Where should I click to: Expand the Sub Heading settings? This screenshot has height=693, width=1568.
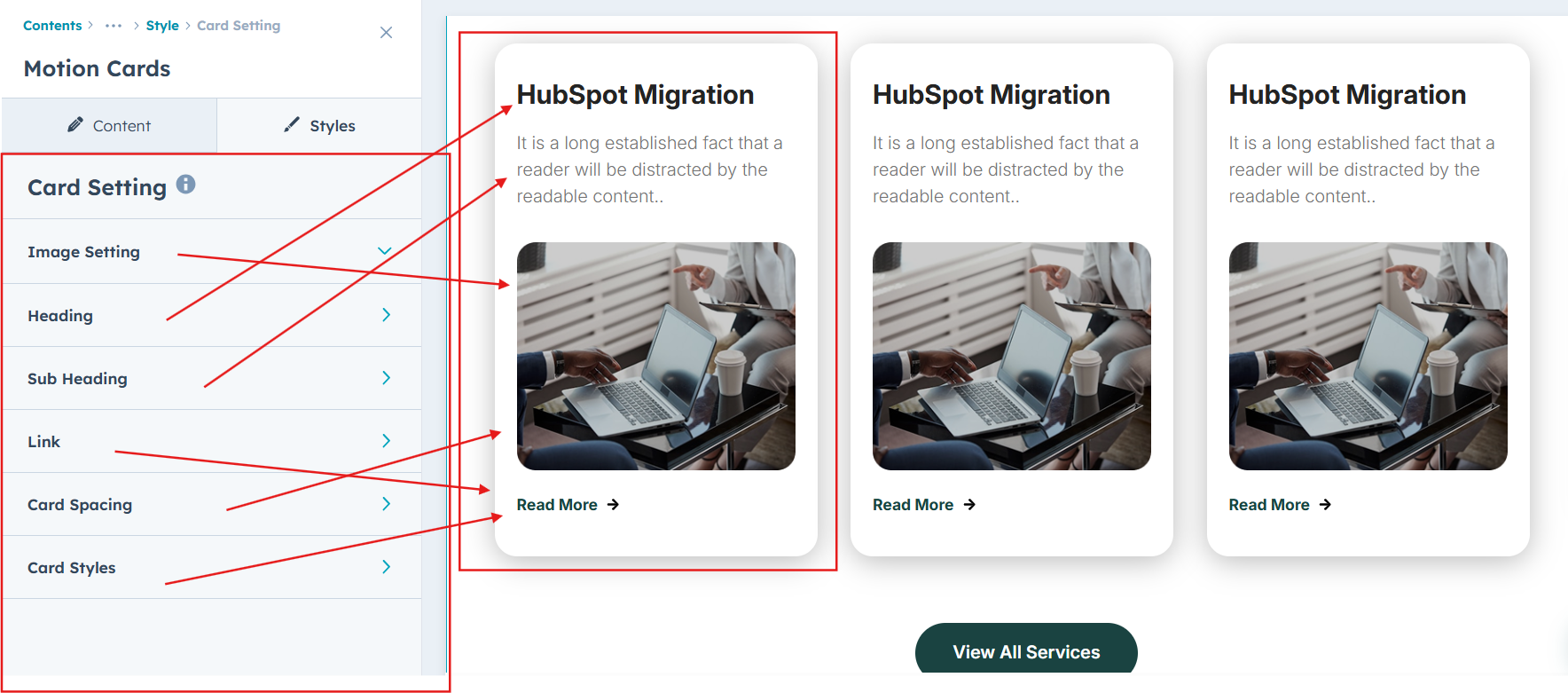[x=386, y=378]
